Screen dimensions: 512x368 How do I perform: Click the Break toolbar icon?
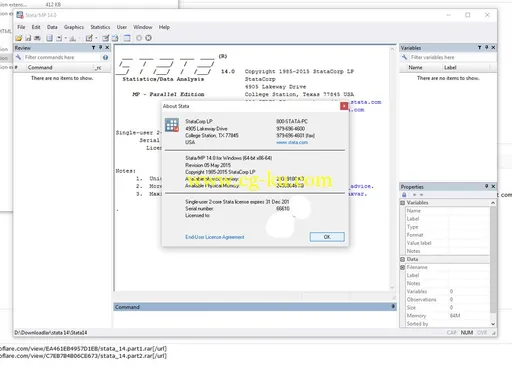148,38
